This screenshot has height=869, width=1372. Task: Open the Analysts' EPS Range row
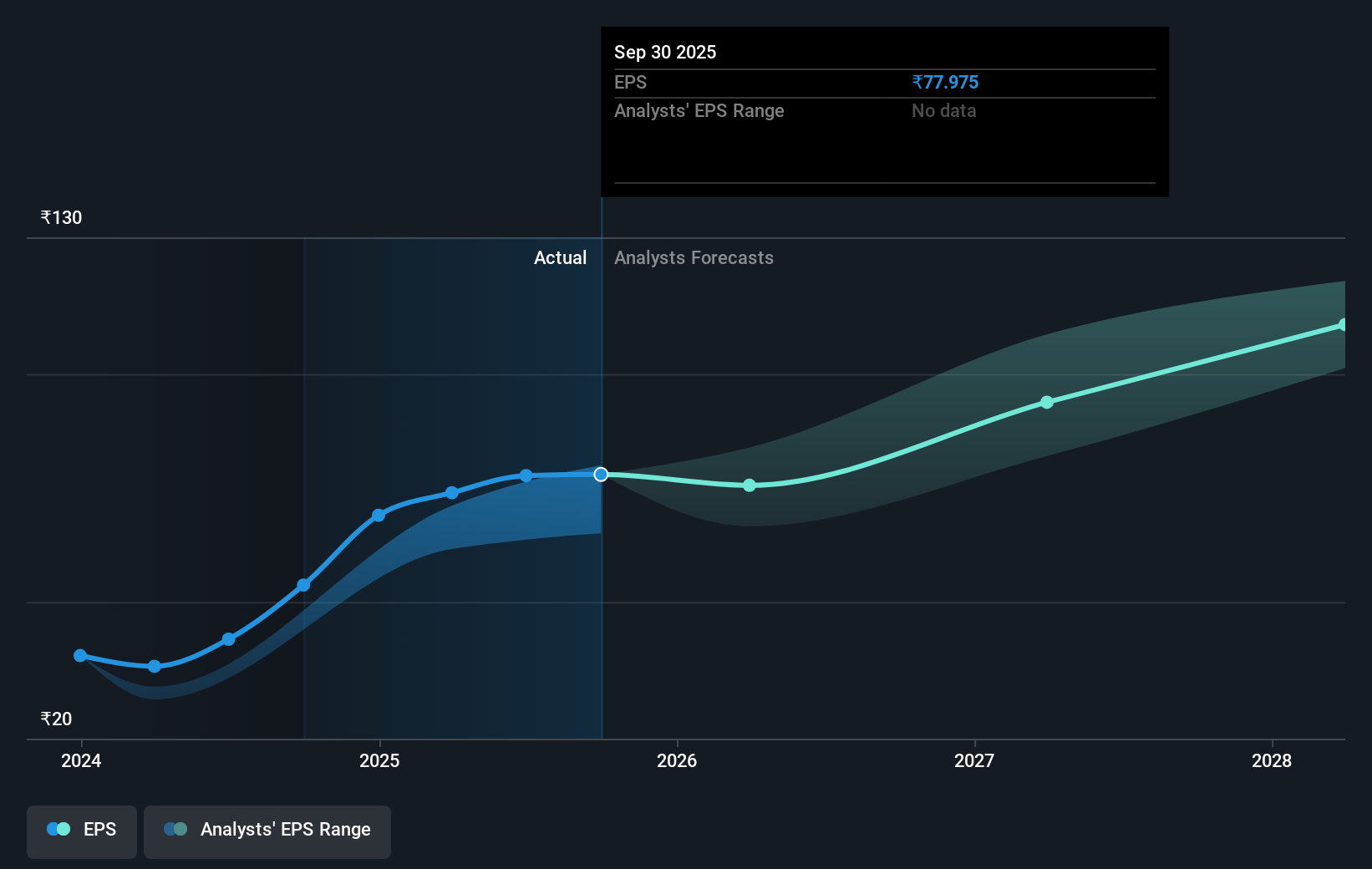tap(699, 110)
